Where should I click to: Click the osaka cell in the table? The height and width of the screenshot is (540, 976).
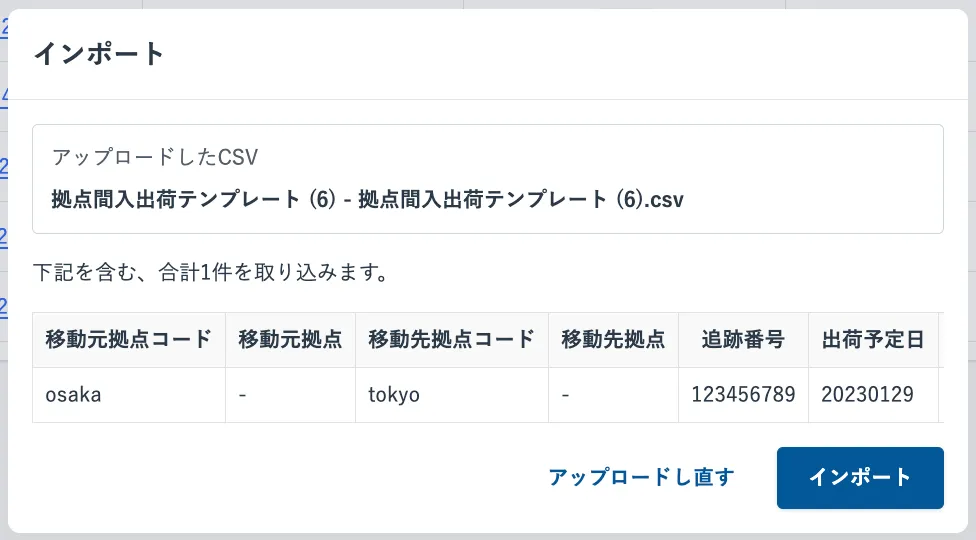click(73, 394)
